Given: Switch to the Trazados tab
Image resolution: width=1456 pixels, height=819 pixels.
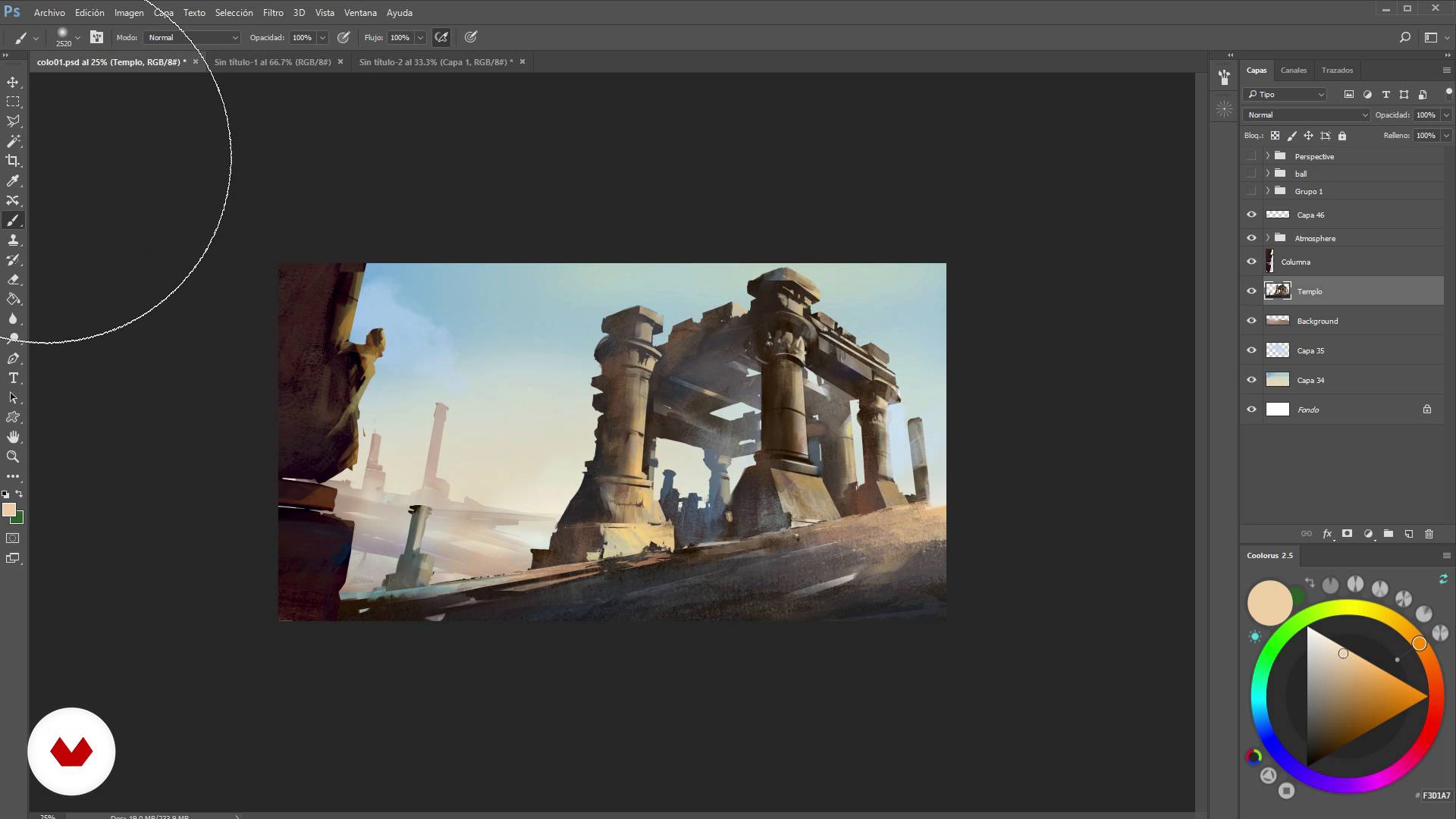Looking at the screenshot, I should (x=1337, y=70).
